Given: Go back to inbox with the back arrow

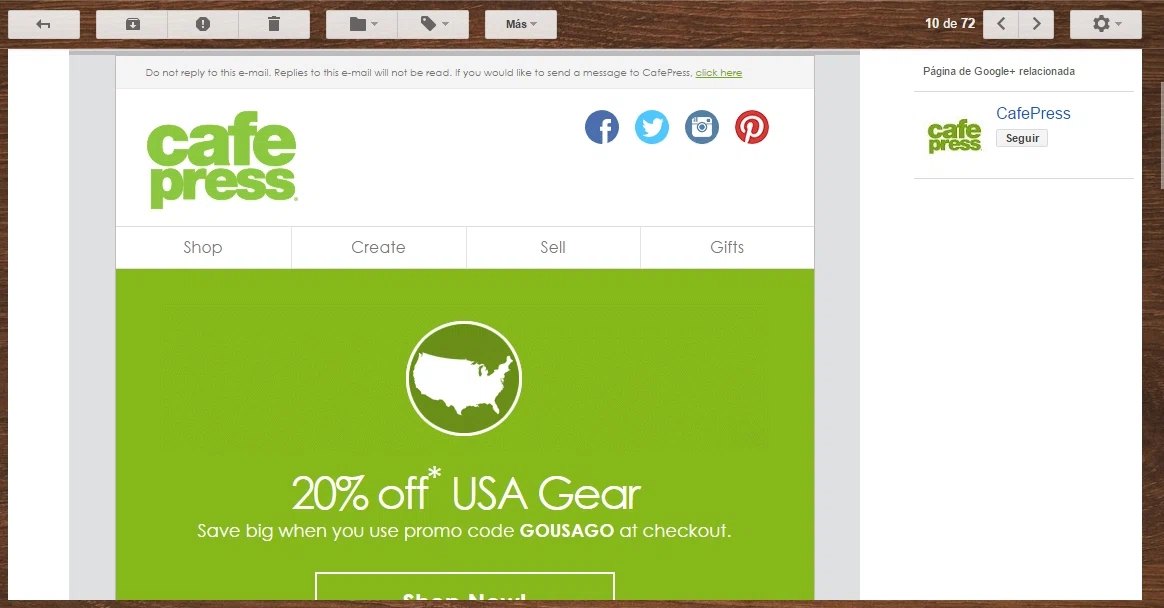Looking at the screenshot, I should (44, 24).
